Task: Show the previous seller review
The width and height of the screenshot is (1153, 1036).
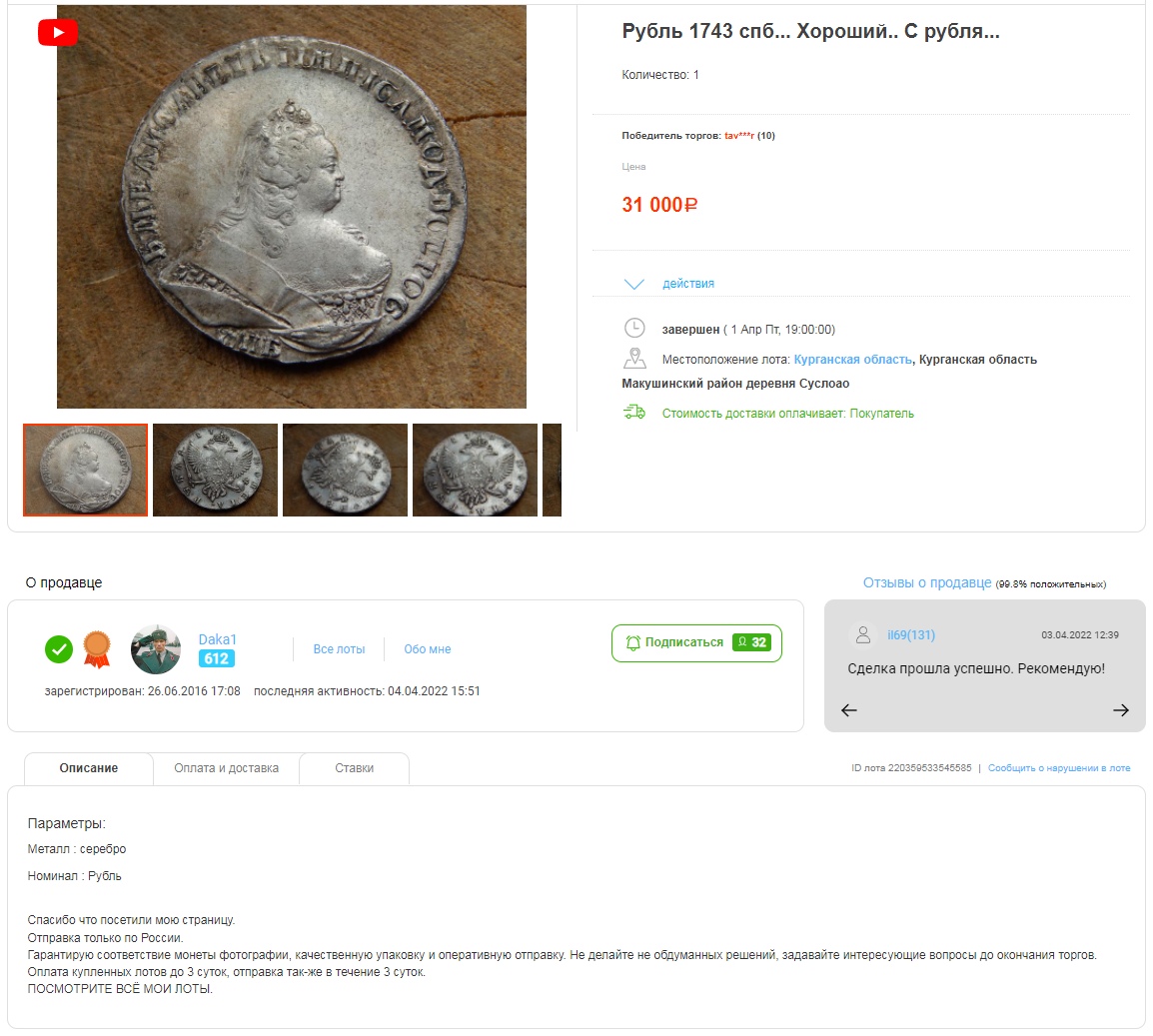Action: 849,710
